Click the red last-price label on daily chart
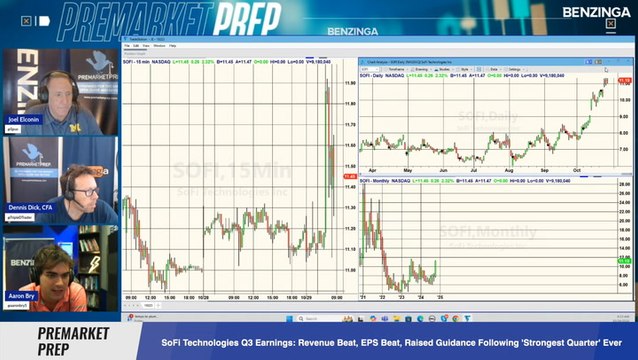This screenshot has width=638, height=360. [x=625, y=81]
